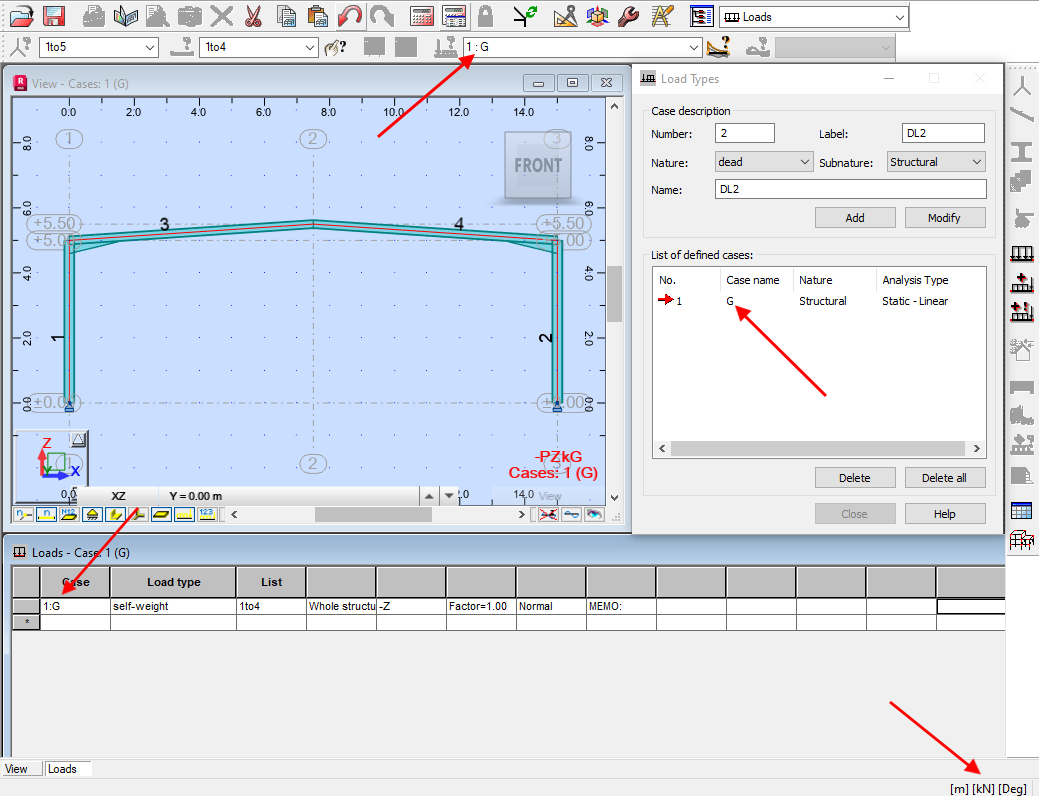Screen dimensions: 1039x796
Task: Click the Redo arrow icon
Action: coord(382,16)
